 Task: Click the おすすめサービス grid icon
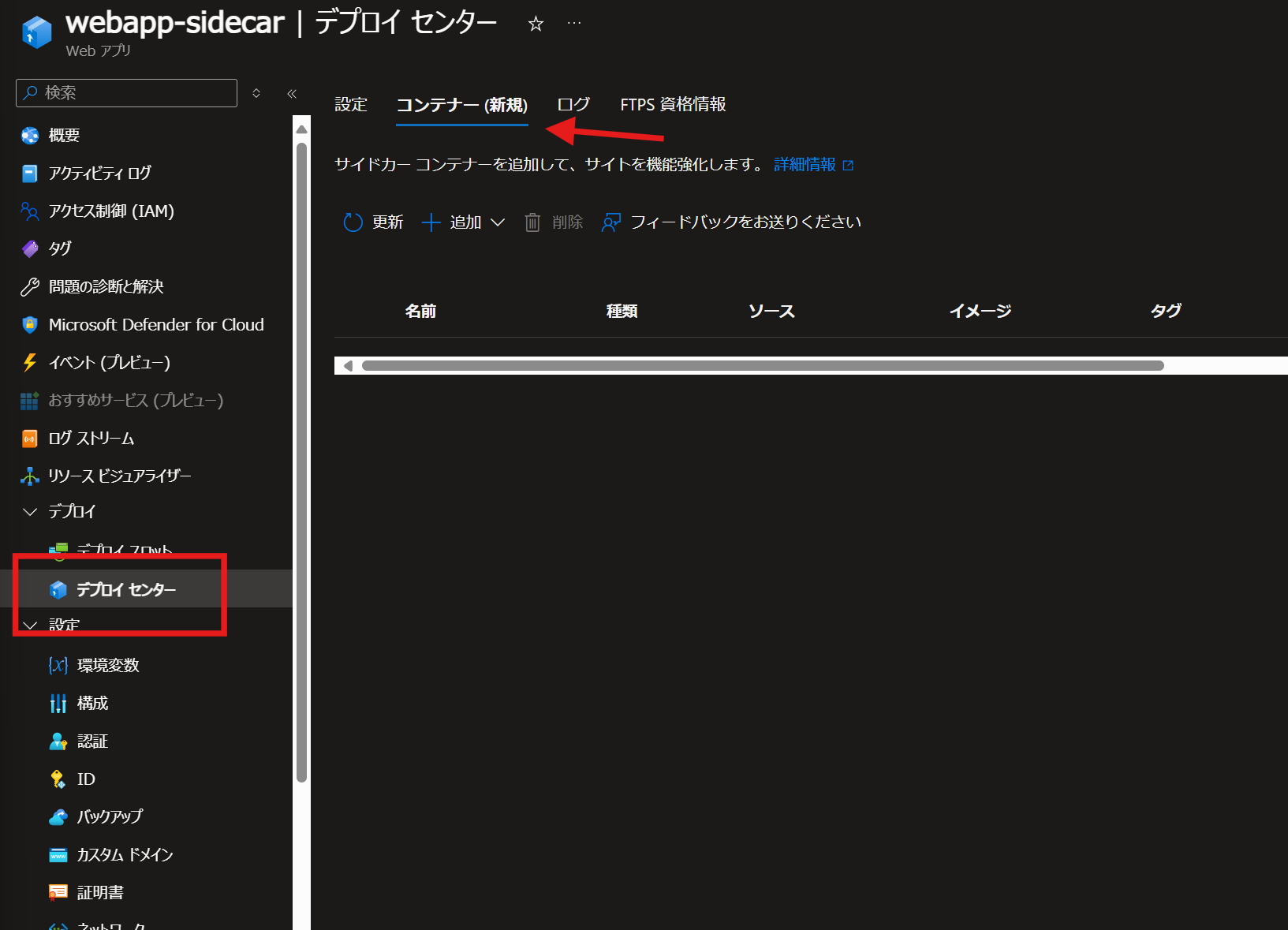(30, 401)
